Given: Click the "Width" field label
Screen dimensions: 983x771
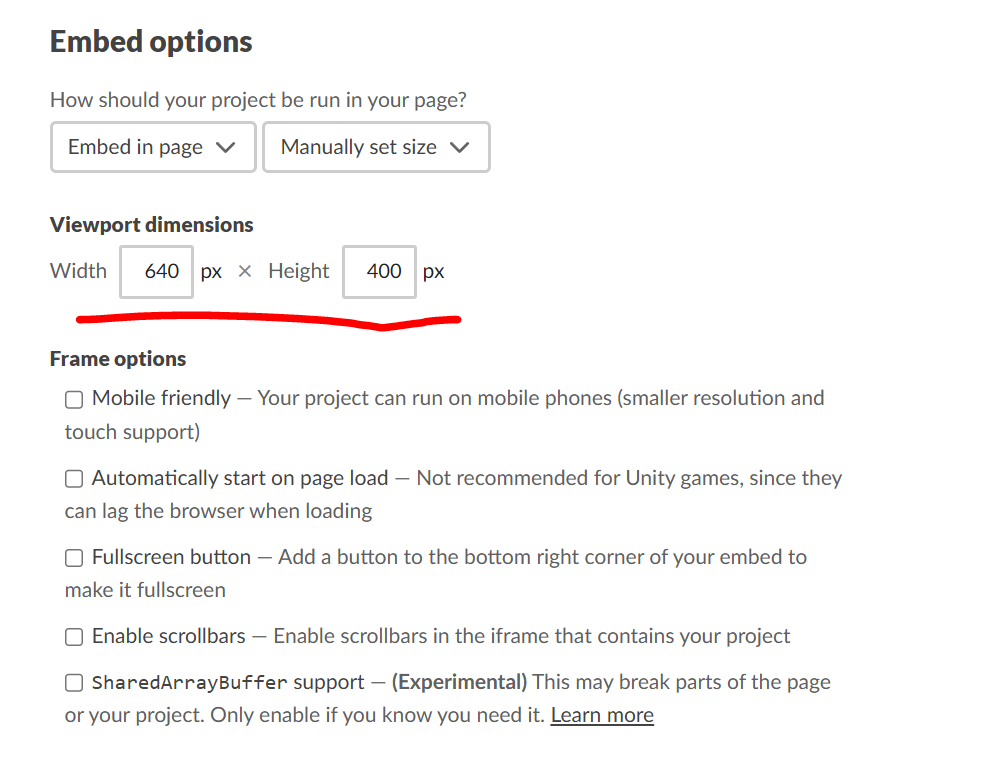Looking at the screenshot, I should (78, 271).
